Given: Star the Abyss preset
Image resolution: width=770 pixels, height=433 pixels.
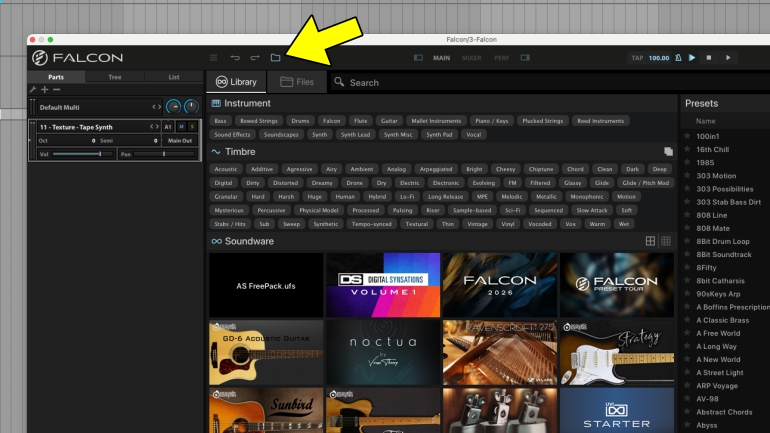Looking at the screenshot, I should click(688, 425).
